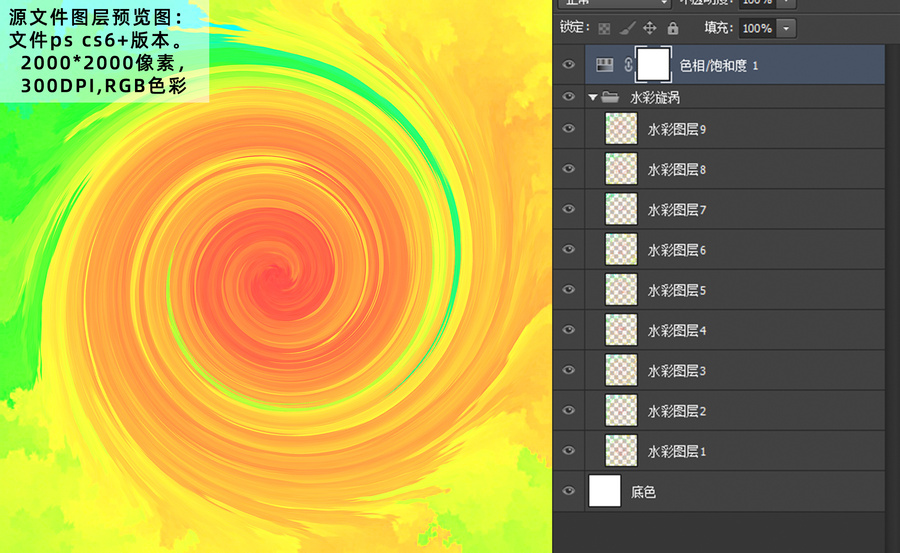Click the fill 100% value field
Screen dimensions: 900x553
click(757, 28)
